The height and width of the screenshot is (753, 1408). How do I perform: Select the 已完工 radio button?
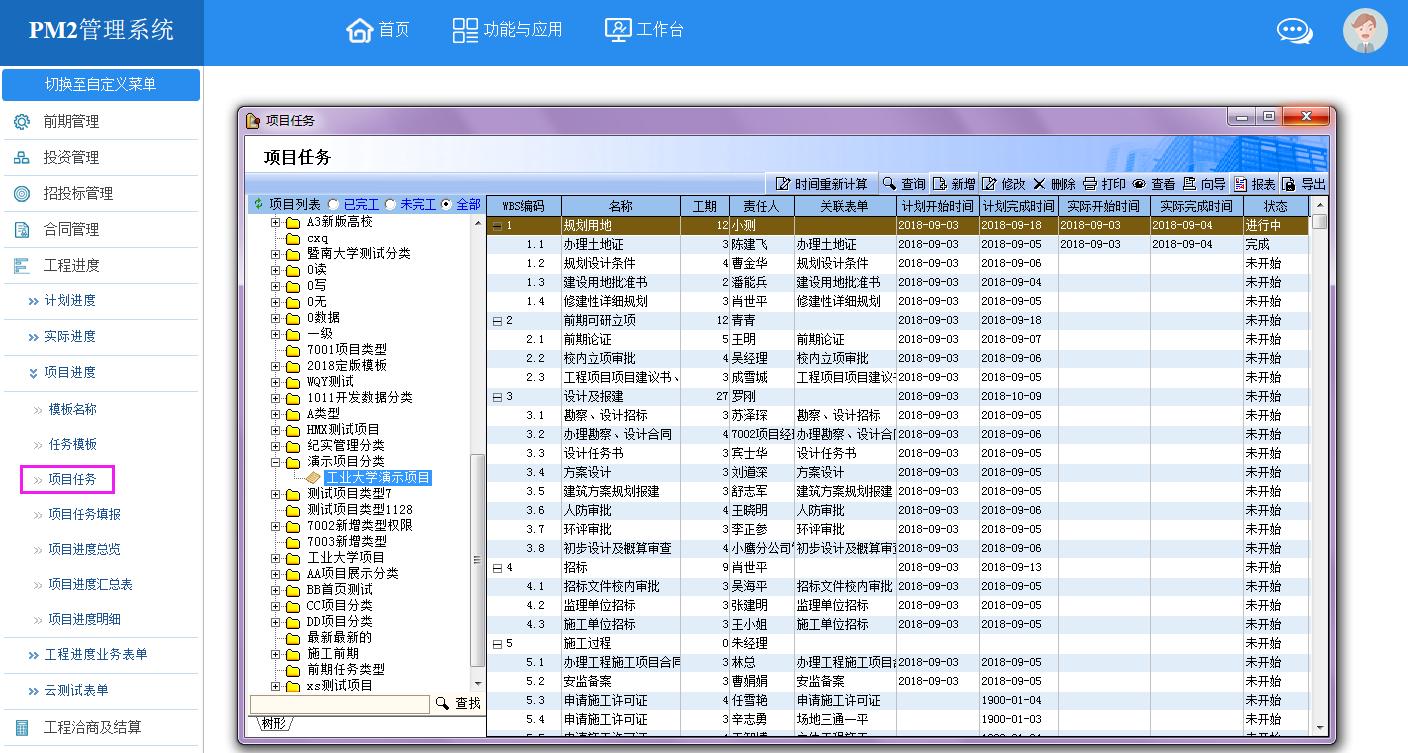point(334,204)
